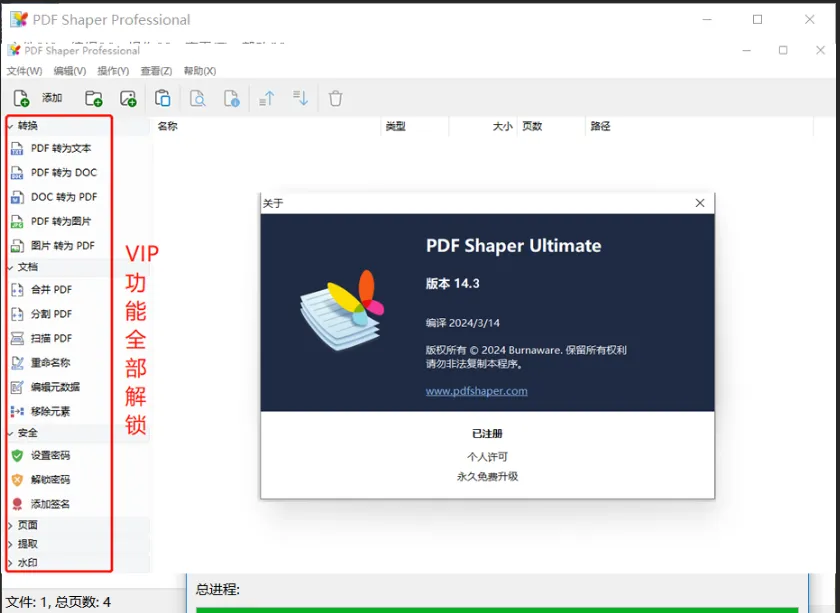Collapse the 转换 section
The height and width of the screenshot is (613, 840).
click(x=10, y=126)
